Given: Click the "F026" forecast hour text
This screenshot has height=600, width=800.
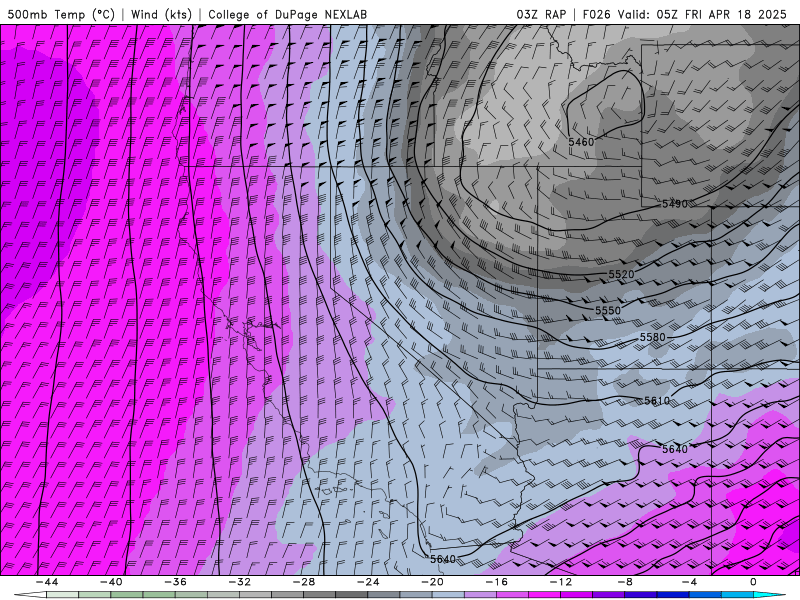Looking at the screenshot, I should click(x=596, y=15).
